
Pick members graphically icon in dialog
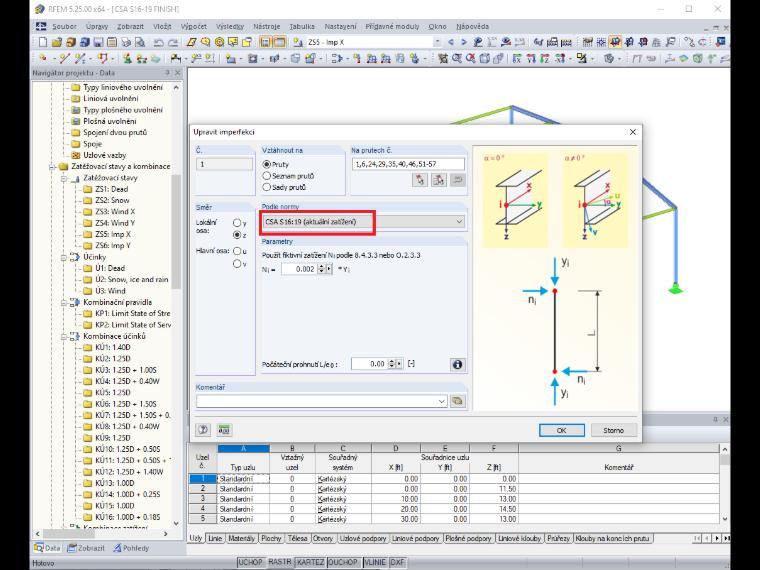click(420, 180)
